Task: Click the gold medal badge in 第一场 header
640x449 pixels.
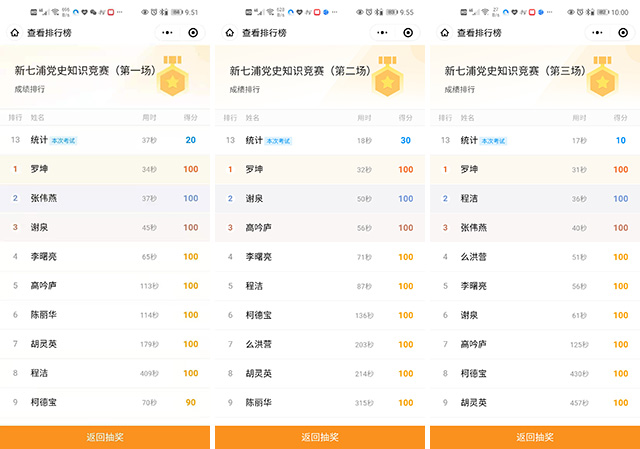Action: (173, 76)
